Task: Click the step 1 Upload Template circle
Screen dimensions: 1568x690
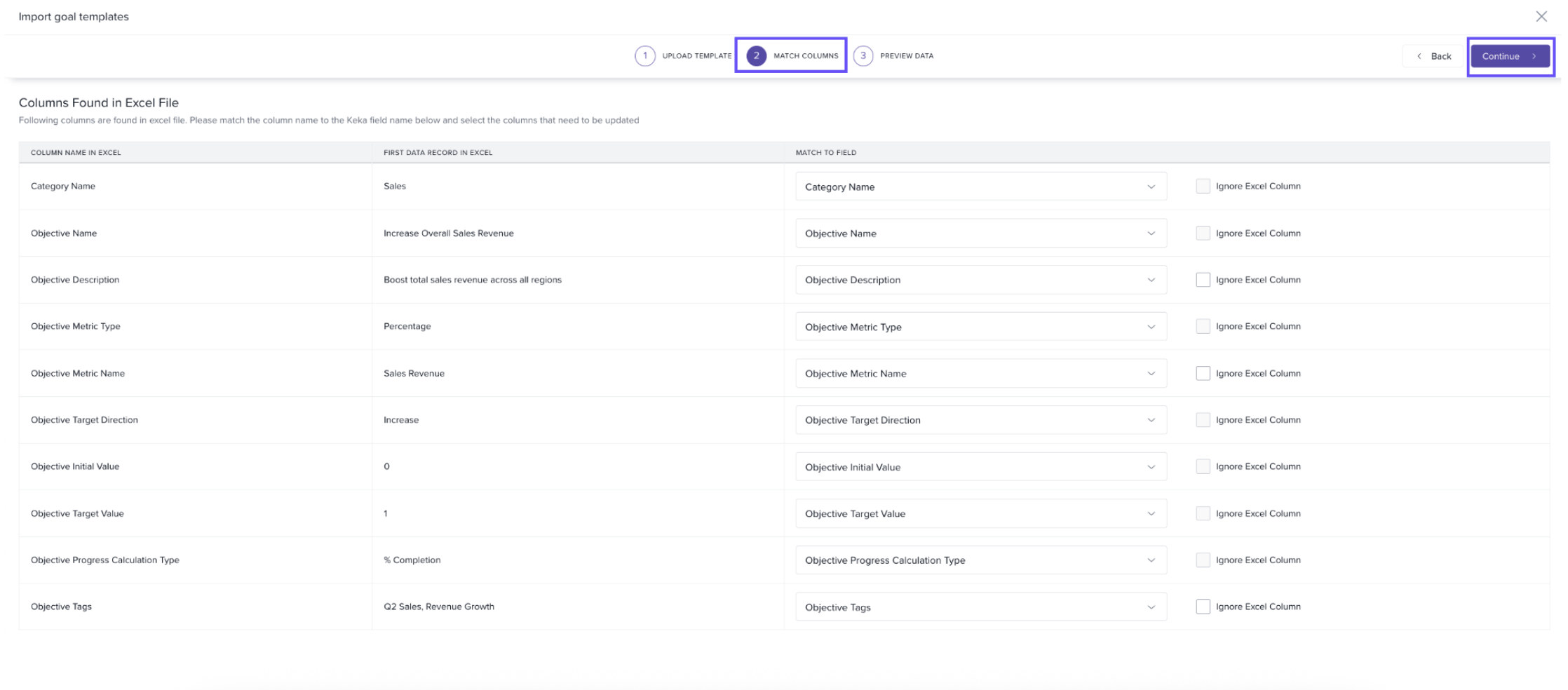Action: [x=644, y=56]
